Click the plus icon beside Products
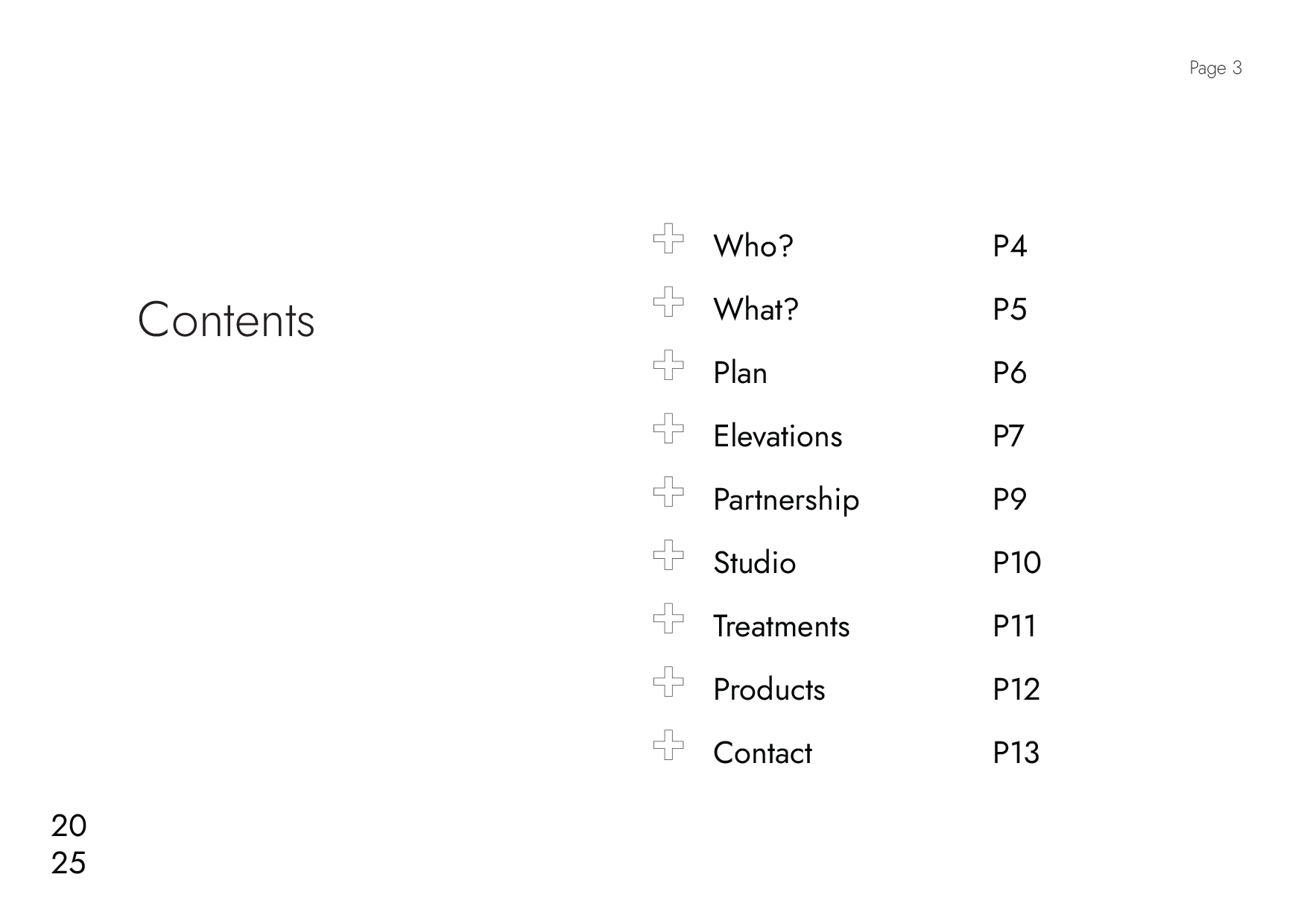 (668, 682)
